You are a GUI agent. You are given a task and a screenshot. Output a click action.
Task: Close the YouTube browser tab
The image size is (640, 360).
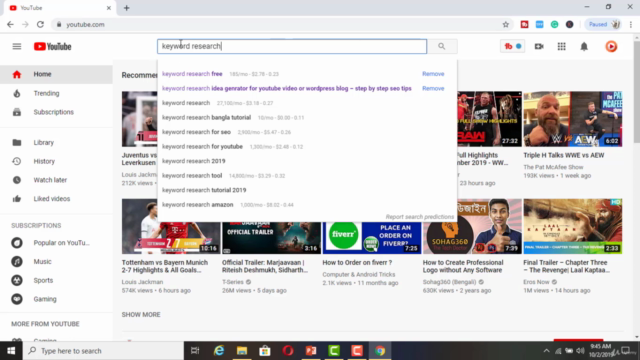(109, 8)
